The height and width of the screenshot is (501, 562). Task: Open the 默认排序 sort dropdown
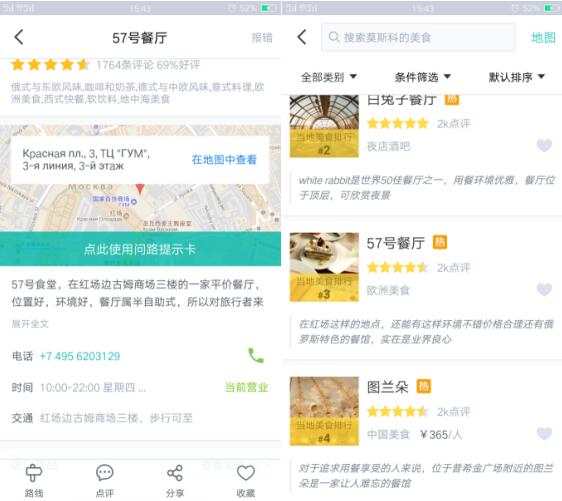click(x=516, y=77)
